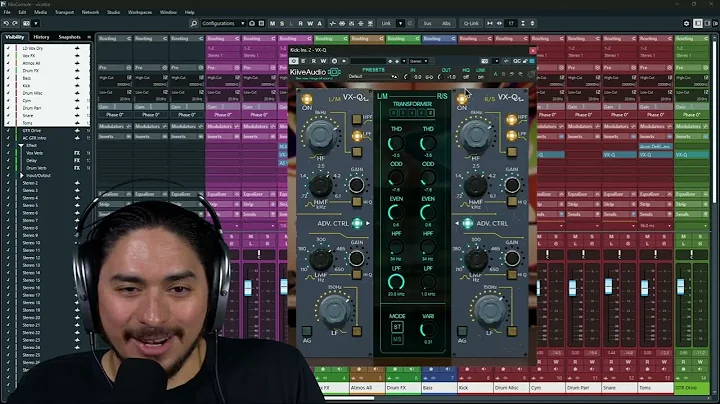Toggle the L/M ADV. CTRL green button
This screenshot has height=404, width=720.
tap(357, 223)
